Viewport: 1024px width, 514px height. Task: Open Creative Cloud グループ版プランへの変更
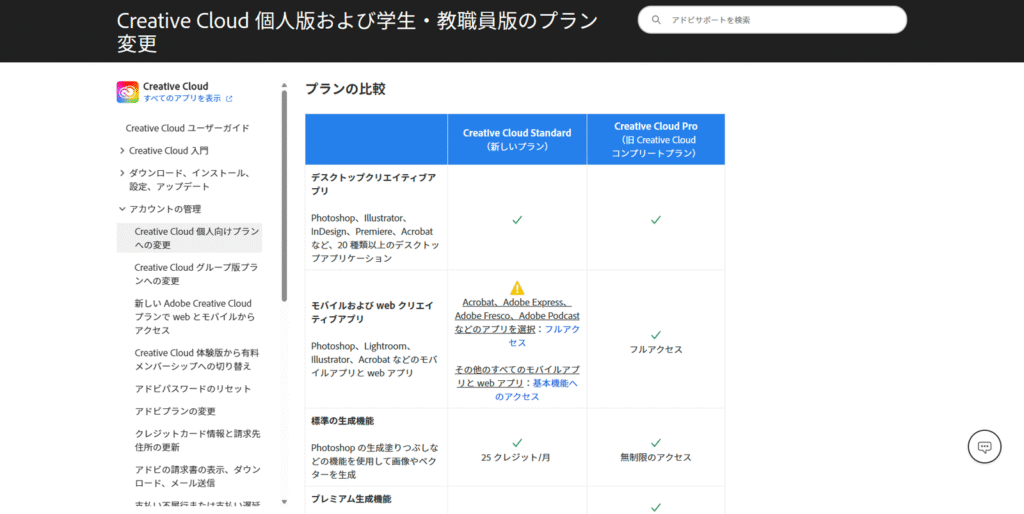click(x=196, y=274)
